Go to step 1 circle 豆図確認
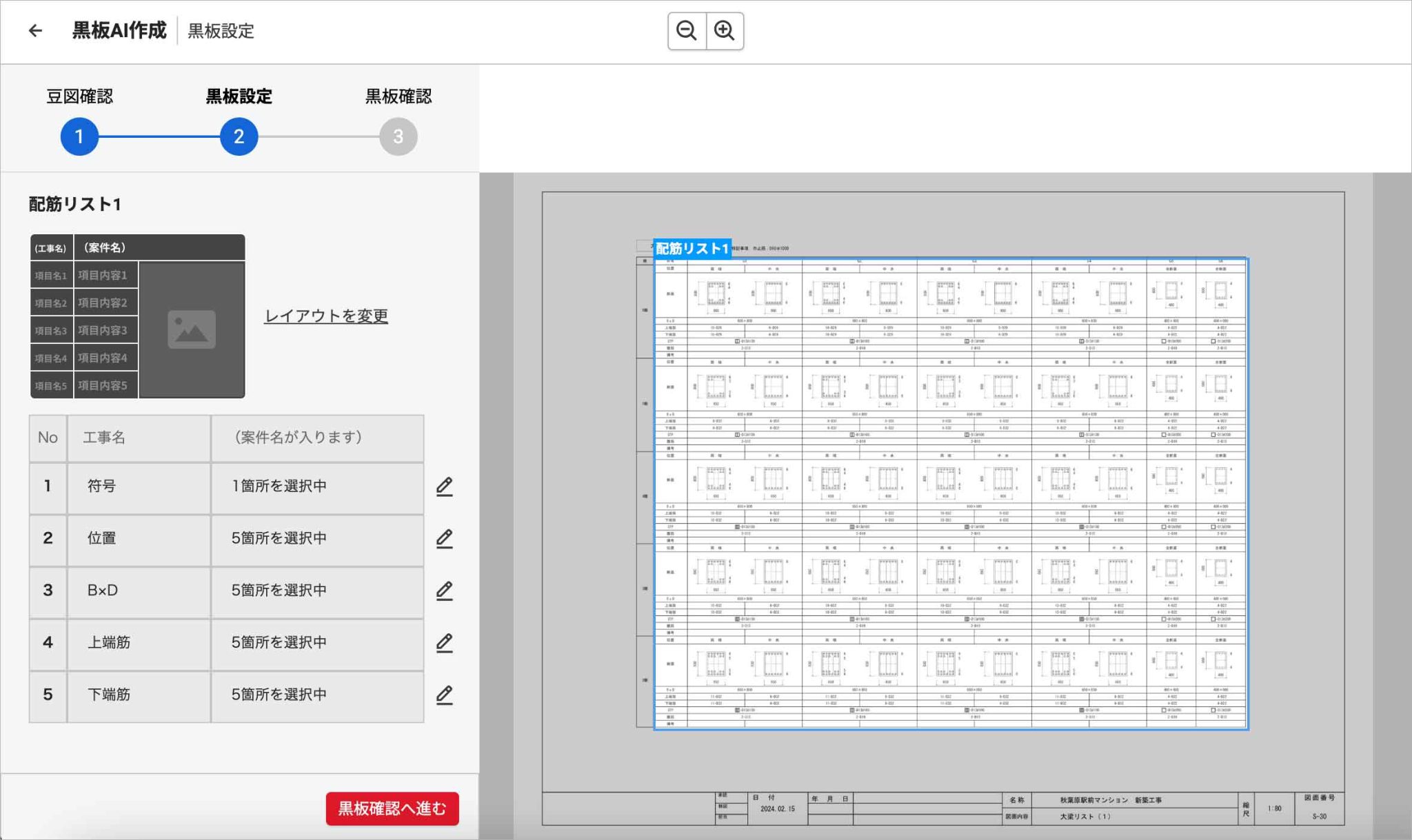The height and width of the screenshot is (840, 1412). pos(79,136)
